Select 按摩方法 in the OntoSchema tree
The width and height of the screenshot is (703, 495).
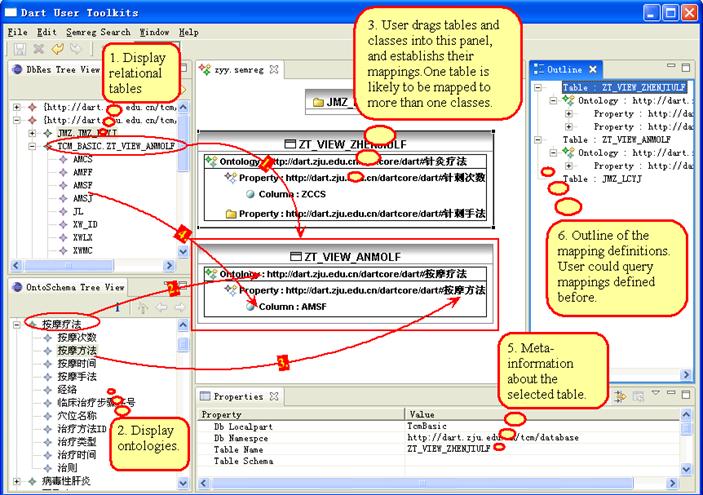point(76,351)
